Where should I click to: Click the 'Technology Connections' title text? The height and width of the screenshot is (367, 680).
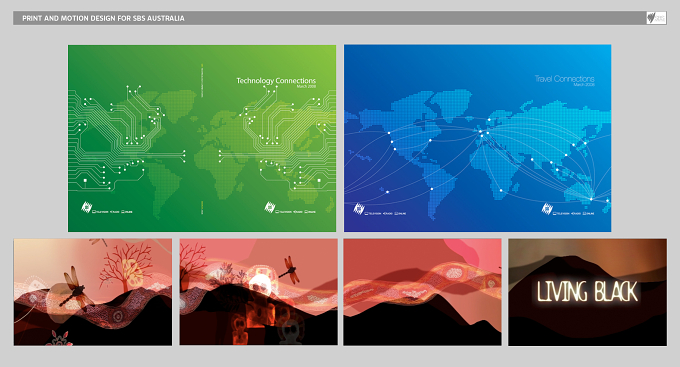click(x=276, y=80)
